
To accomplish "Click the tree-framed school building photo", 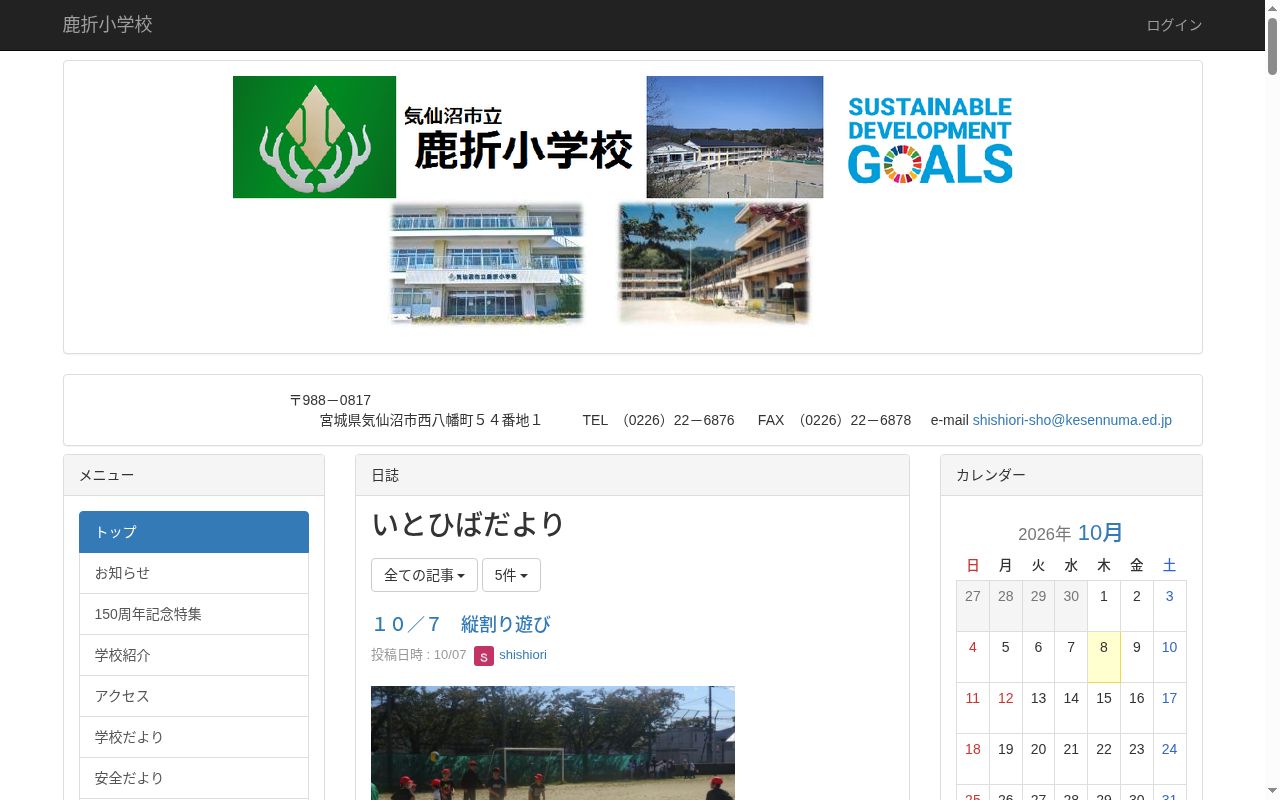I will click(714, 263).
